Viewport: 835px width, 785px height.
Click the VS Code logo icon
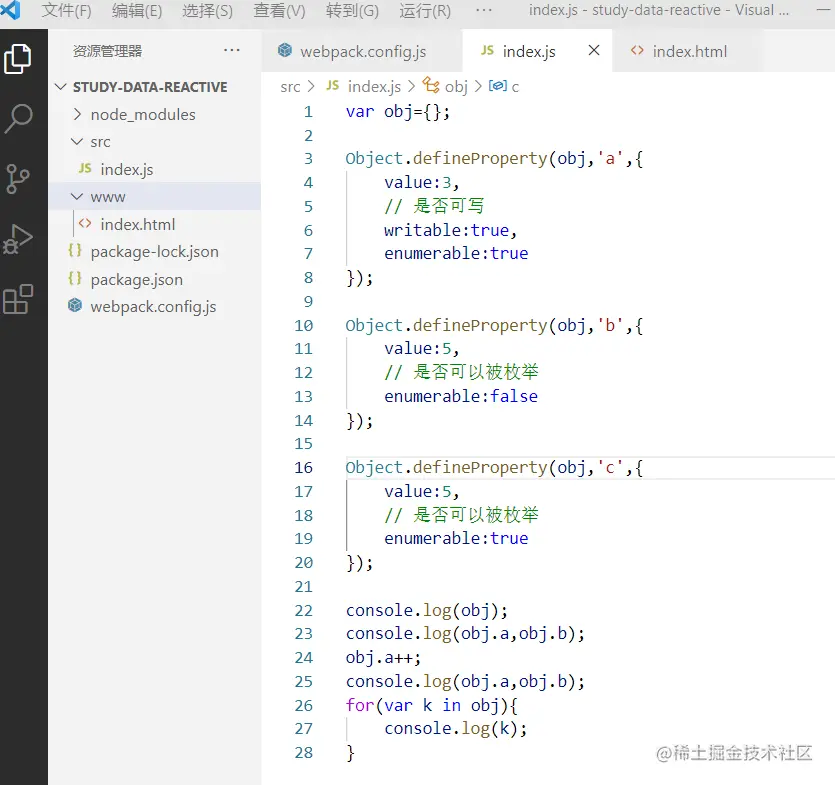click(x=10, y=10)
